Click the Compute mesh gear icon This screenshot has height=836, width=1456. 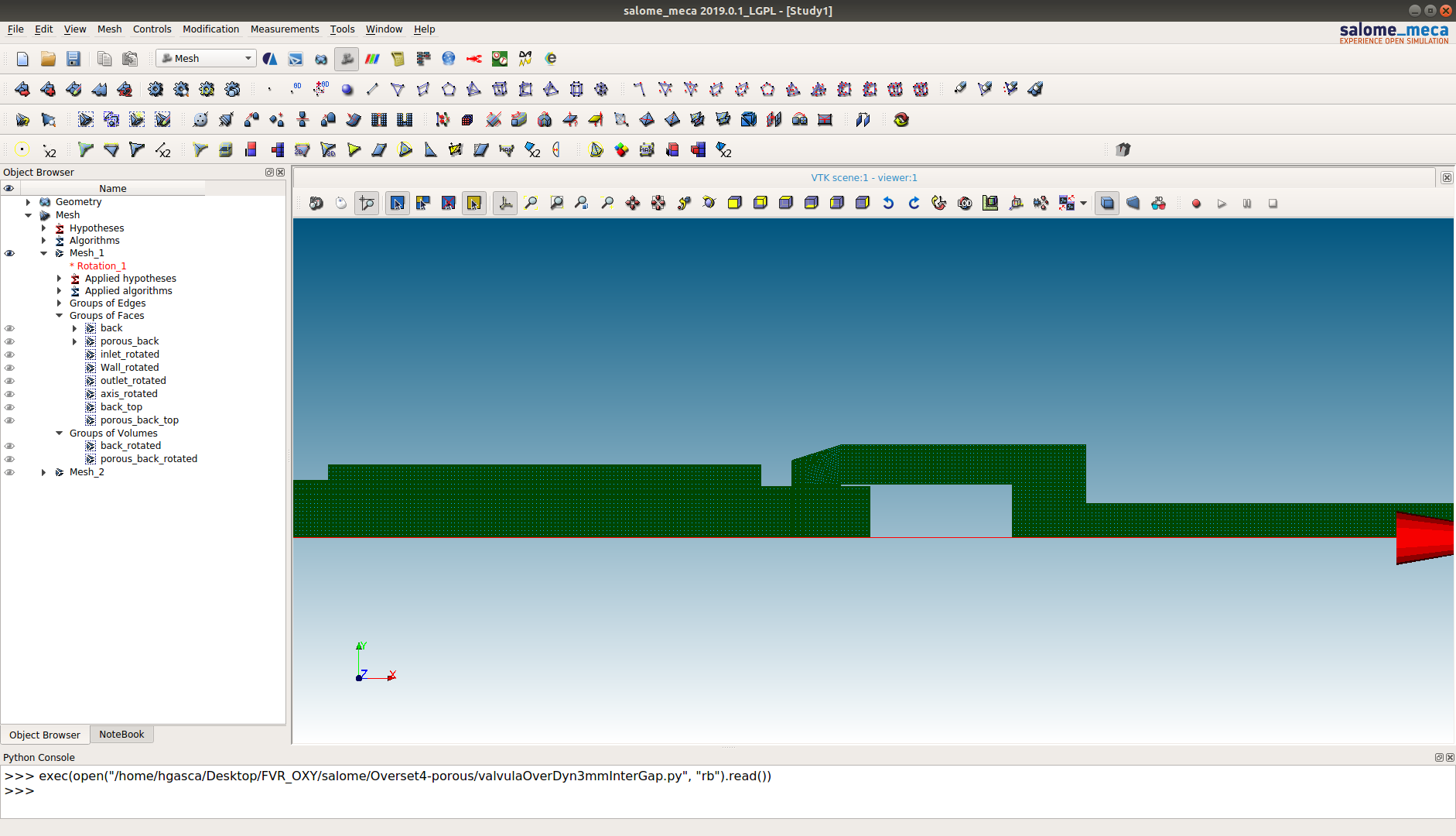click(156, 90)
